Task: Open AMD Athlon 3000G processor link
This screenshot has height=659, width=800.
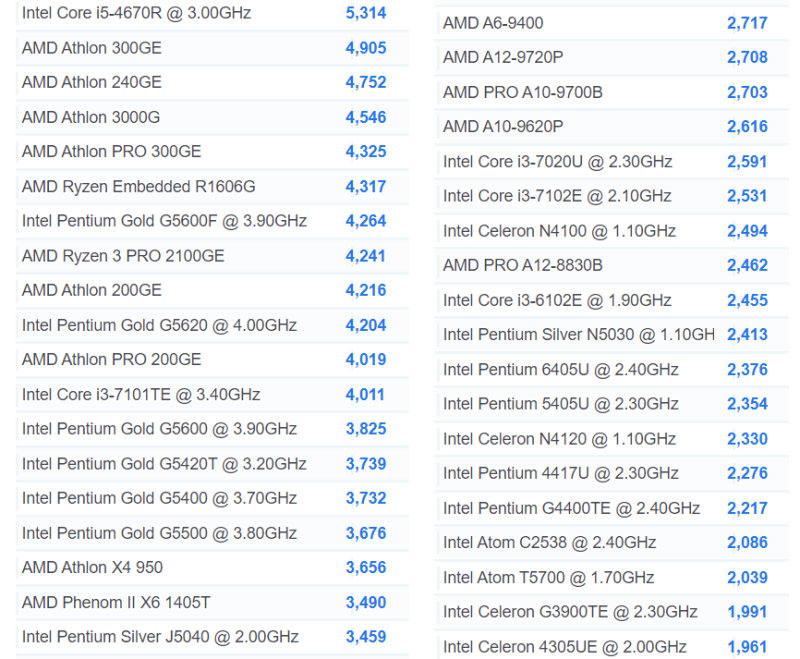Action: (91, 117)
